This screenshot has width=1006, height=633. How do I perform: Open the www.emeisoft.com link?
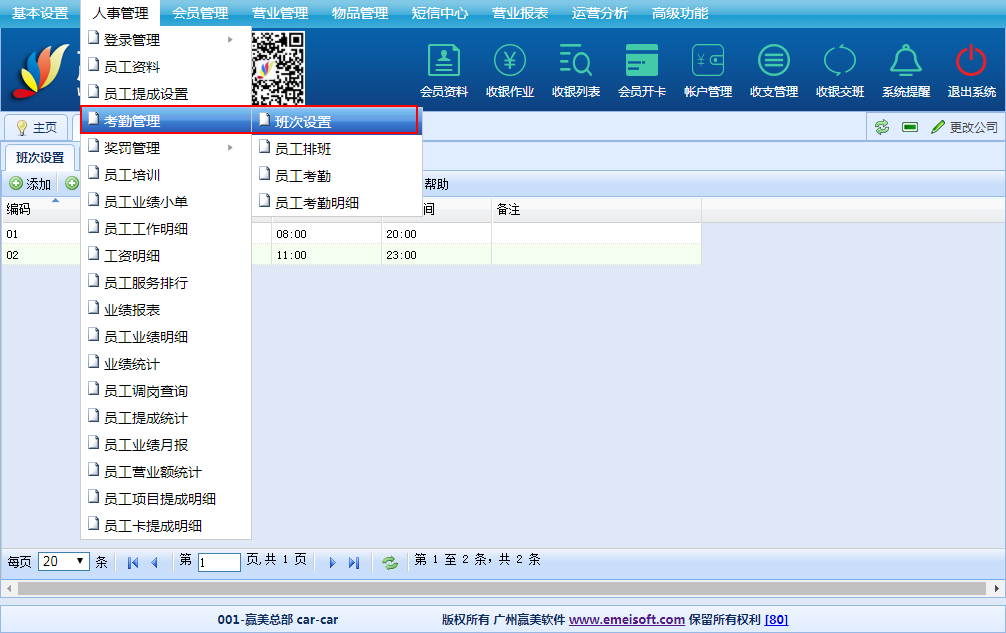coord(627,619)
